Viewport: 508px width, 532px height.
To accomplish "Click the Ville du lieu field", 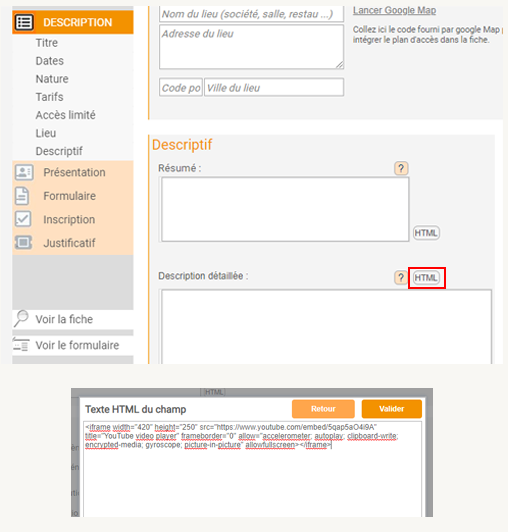I will [x=274, y=88].
